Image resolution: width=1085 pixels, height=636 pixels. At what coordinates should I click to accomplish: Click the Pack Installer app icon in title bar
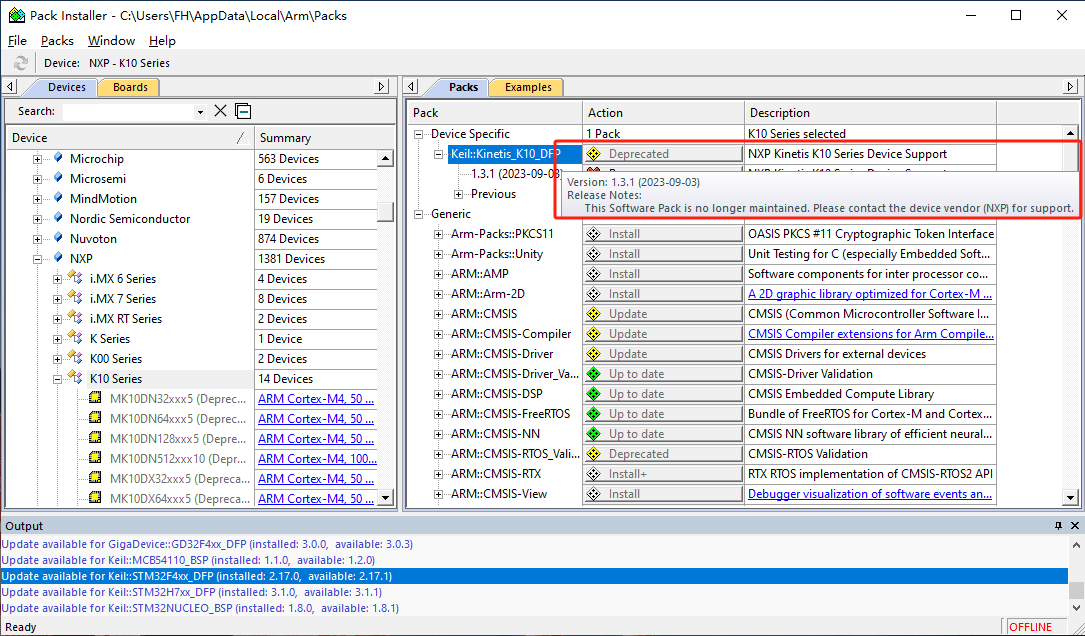coord(16,16)
